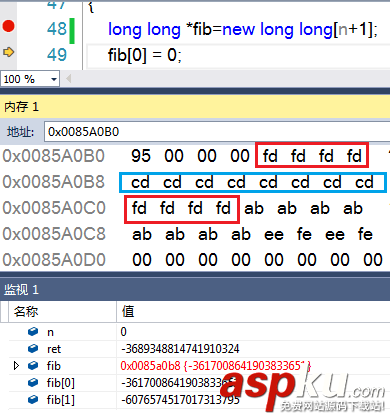Select memory address row 0x0085A0C8
This screenshot has width=390, height=418.
tap(54, 234)
